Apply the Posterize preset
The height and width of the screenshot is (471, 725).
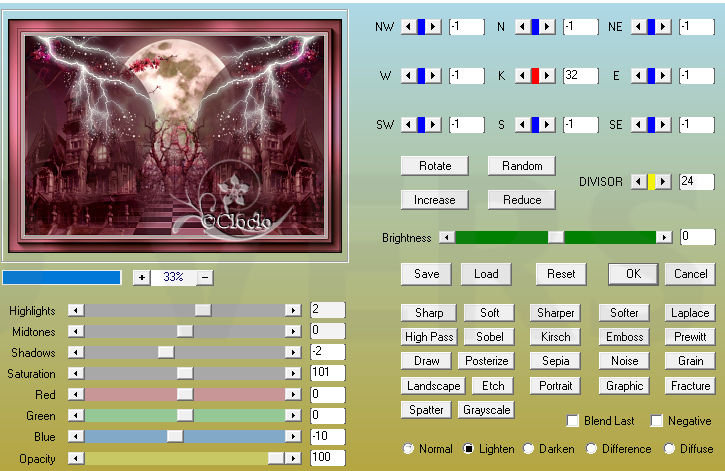[486, 361]
